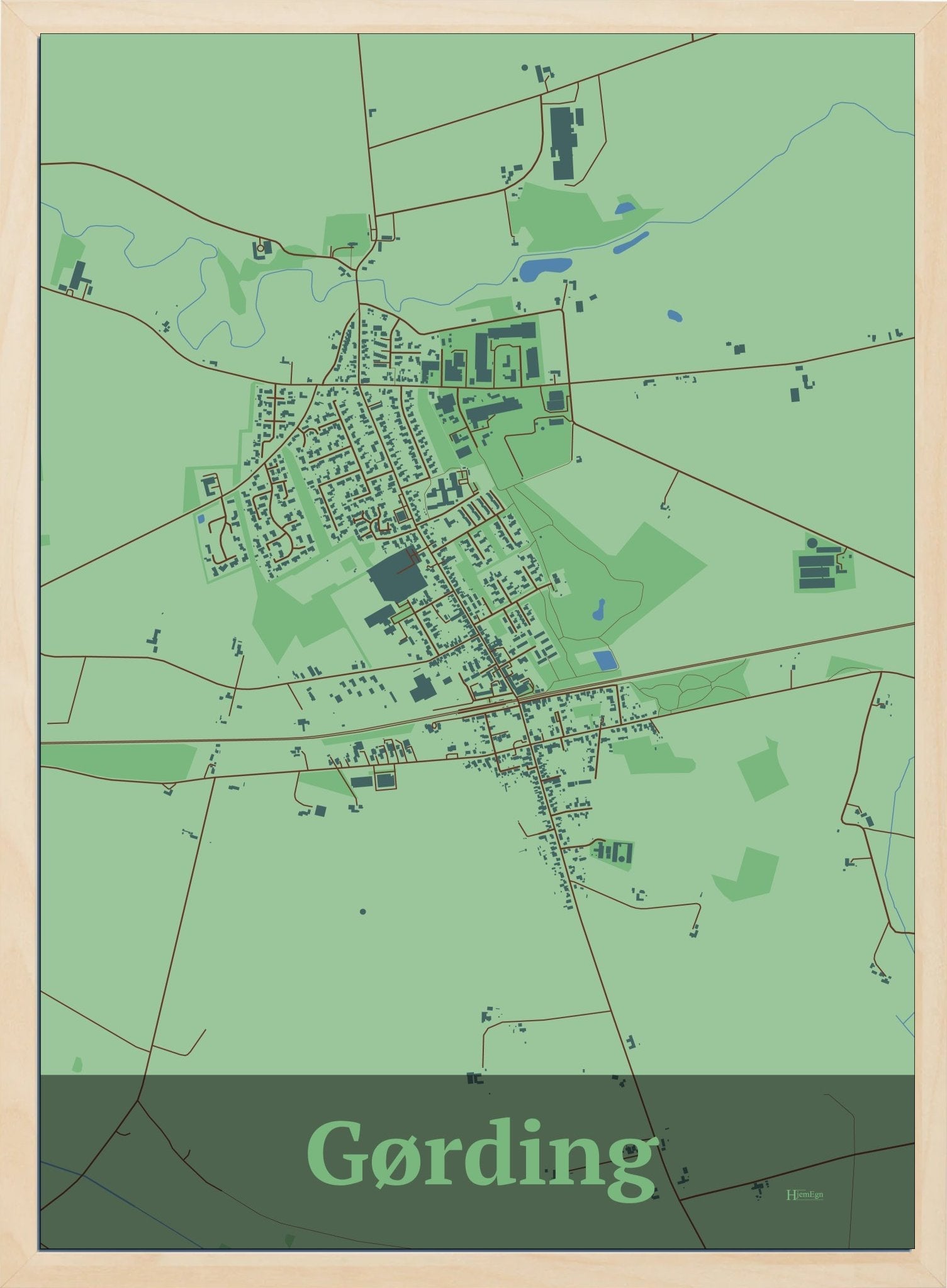Click the light wooden picture frame
The width and height of the screenshot is (947, 1288).
pyautogui.click(x=19, y=629)
